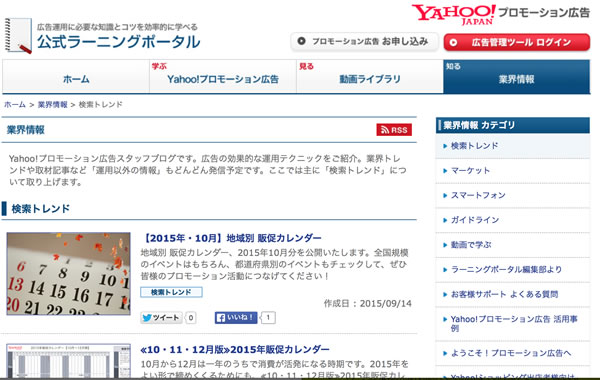The height and width of the screenshot is (380, 600).
Task: Open article «10・11・12月版»2015年販促カレンダー
Action: click(235, 349)
